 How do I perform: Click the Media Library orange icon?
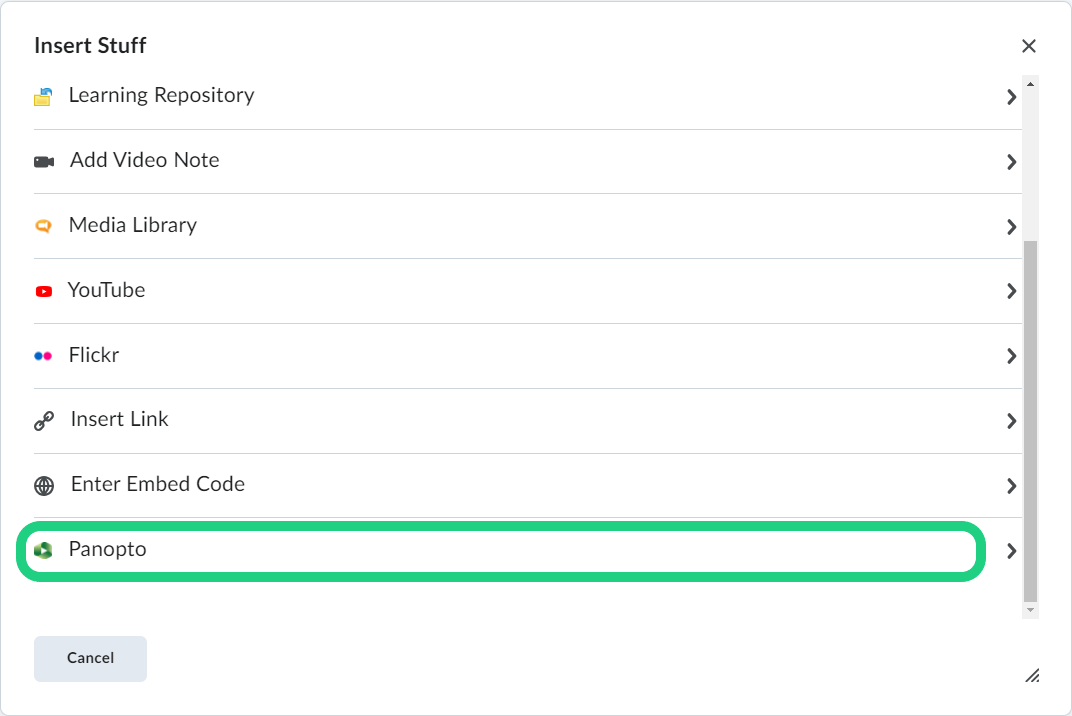(43, 226)
